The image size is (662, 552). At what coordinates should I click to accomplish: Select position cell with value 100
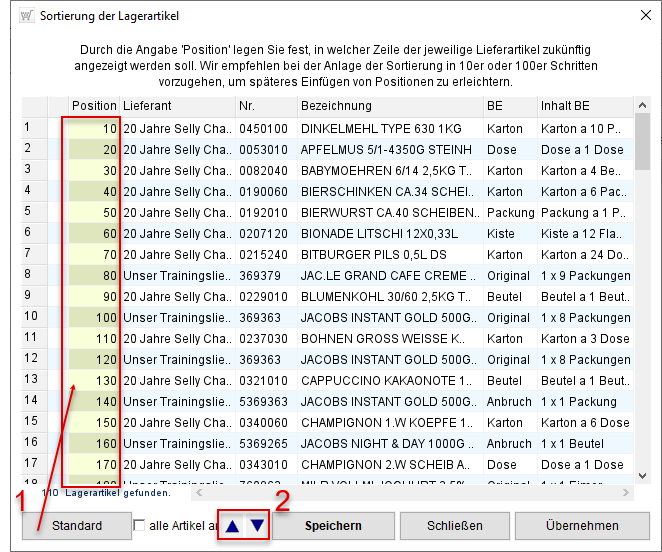coord(94,318)
